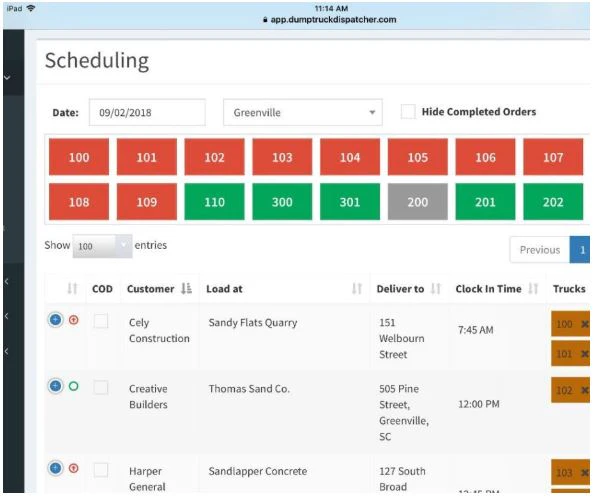
Task: Go to page 1 of results
Action: click(580, 250)
